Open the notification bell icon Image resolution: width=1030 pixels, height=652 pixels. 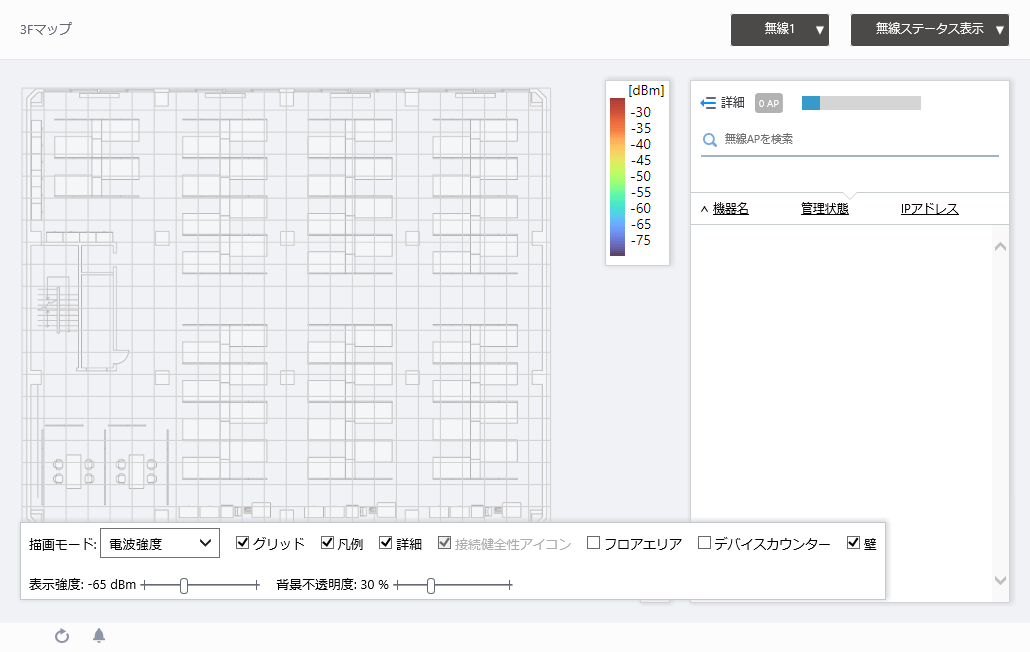(x=99, y=635)
